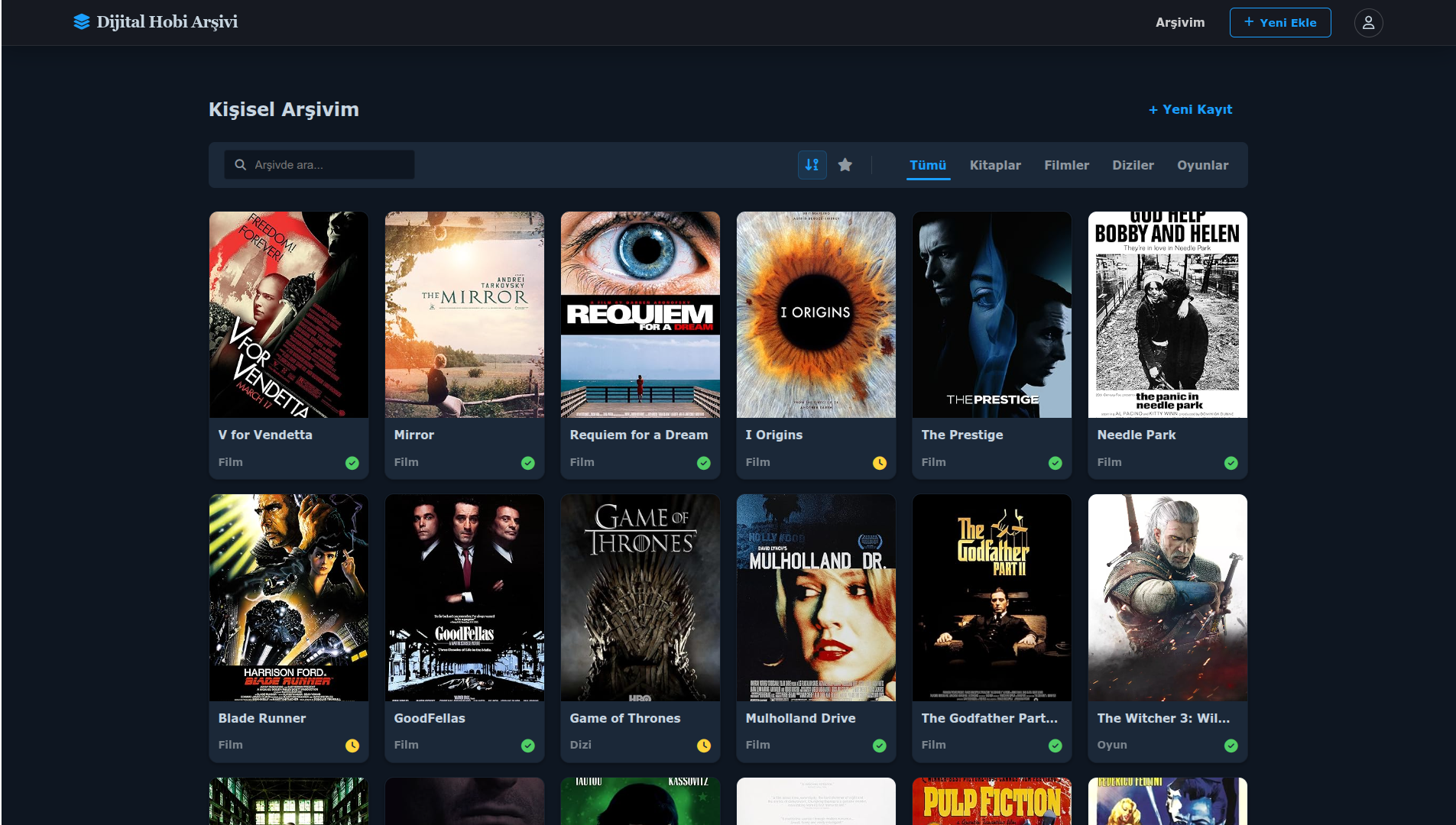The width and height of the screenshot is (1456, 825).
Task: Click the sort order arrows icon
Action: click(812, 165)
